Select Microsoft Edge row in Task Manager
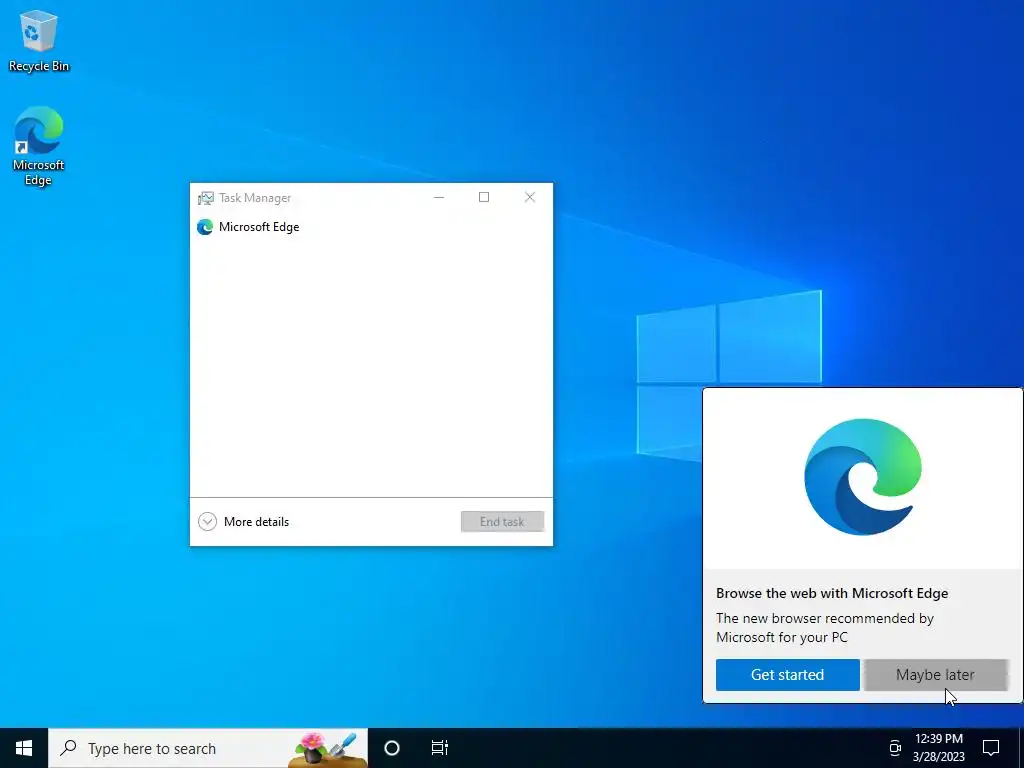Viewport: 1024px width, 768px height. click(x=371, y=227)
